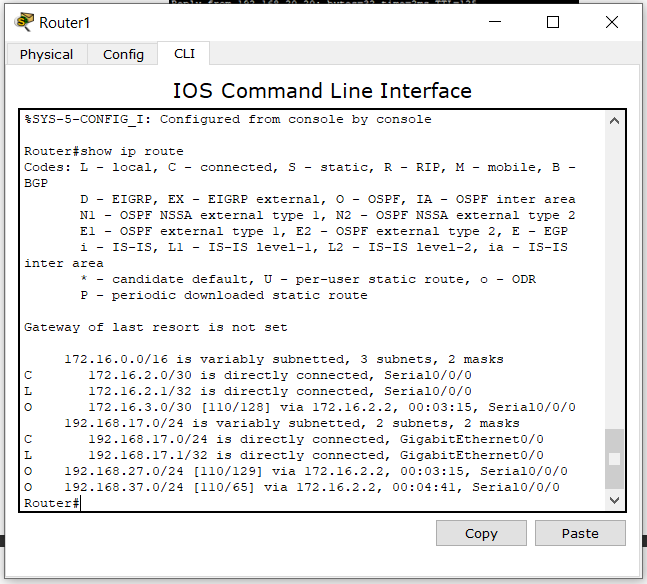Viewport: 647px width, 584px height.
Task: Click the 'candidate default, U - per-user' line
Action: [x=308, y=279]
